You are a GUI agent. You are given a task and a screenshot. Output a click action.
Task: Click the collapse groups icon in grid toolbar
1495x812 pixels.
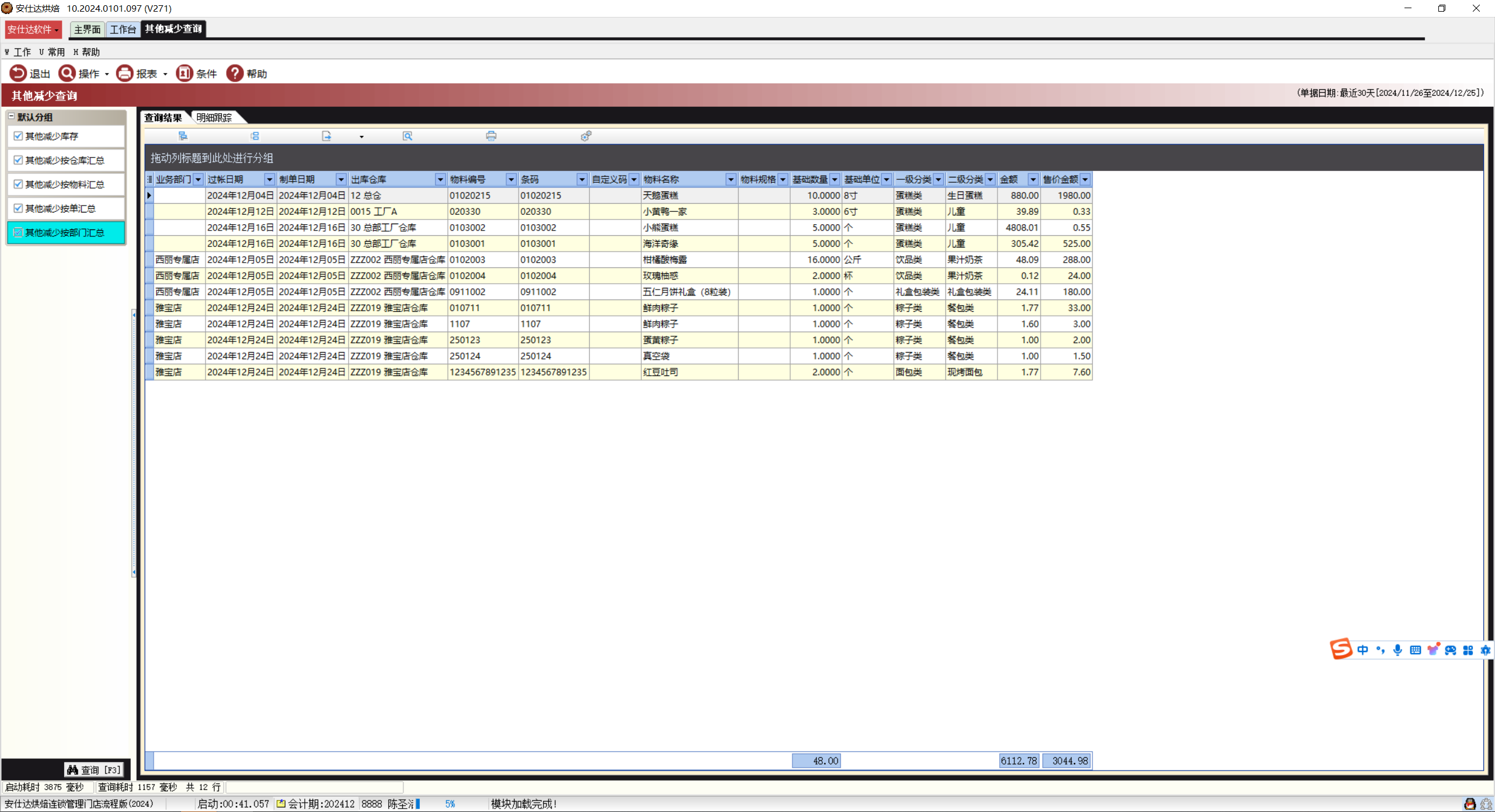coord(255,135)
